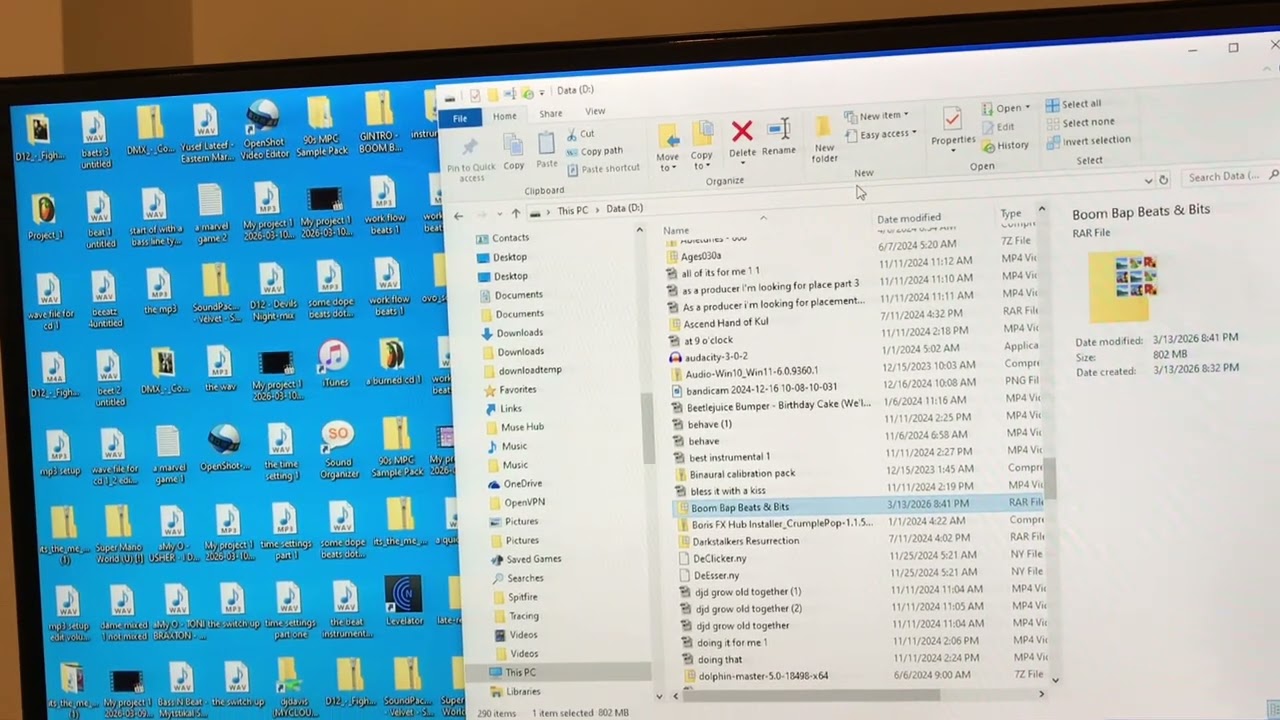Go up one folder level arrow
The image size is (1280, 720).
(x=515, y=213)
